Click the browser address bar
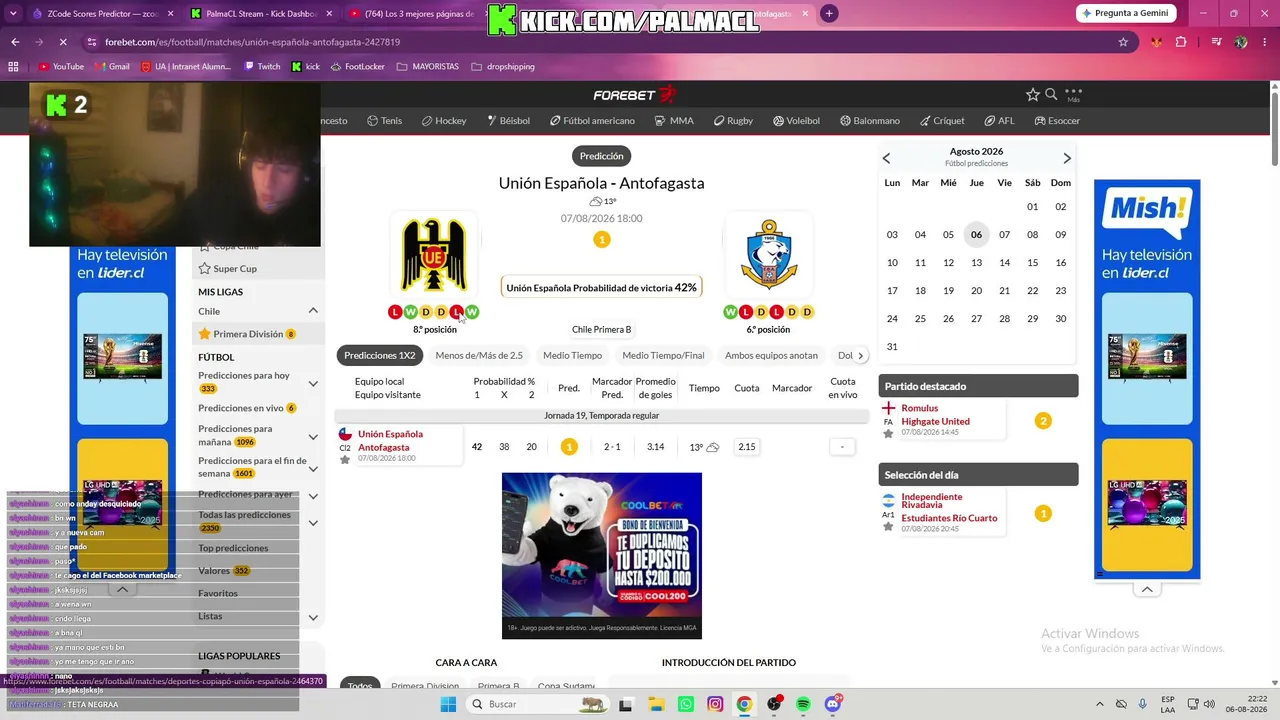The height and width of the screenshot is (720, 1280). pos(600,42)
